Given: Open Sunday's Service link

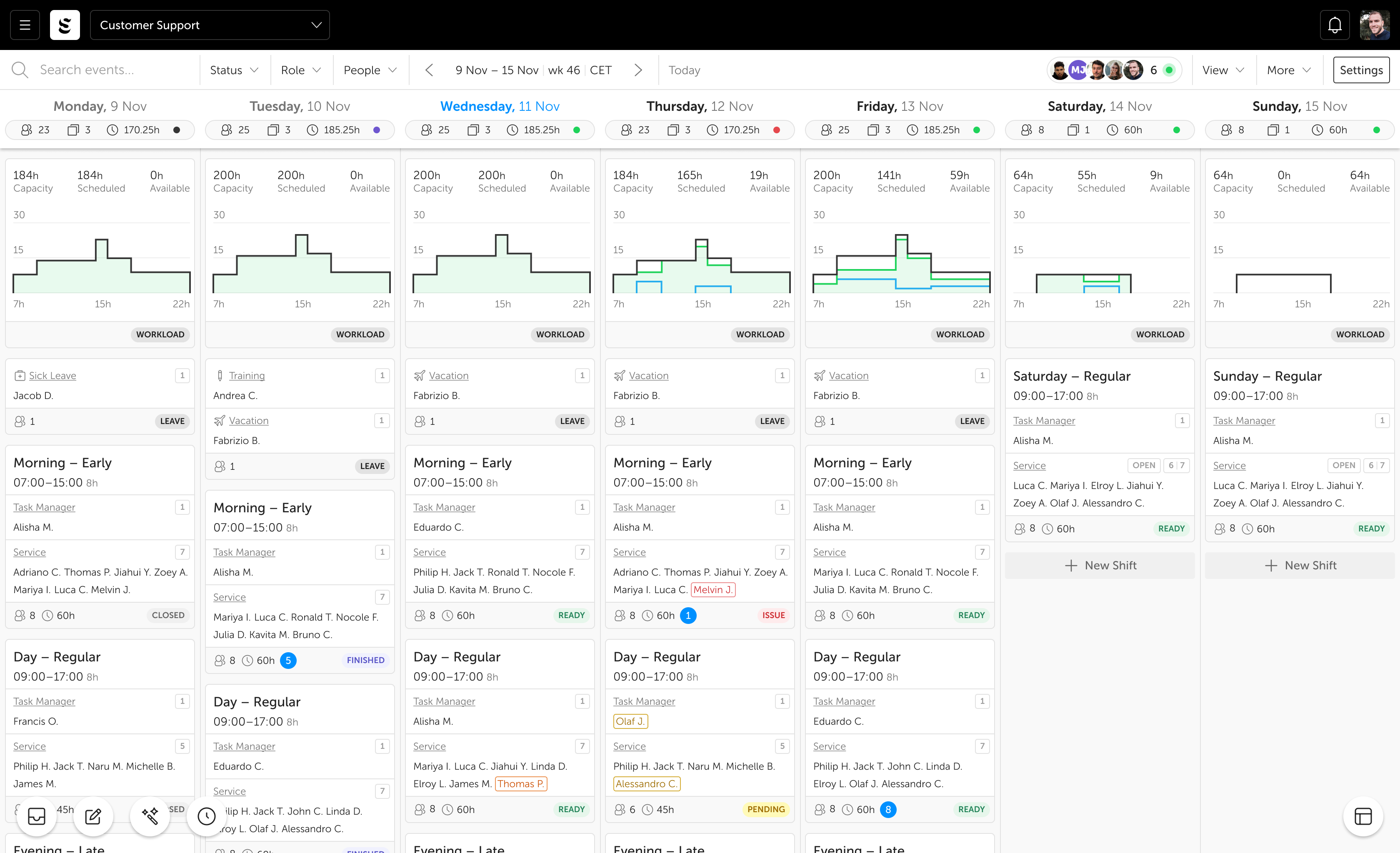Looking at the screenshot, I should point(1229,465).
